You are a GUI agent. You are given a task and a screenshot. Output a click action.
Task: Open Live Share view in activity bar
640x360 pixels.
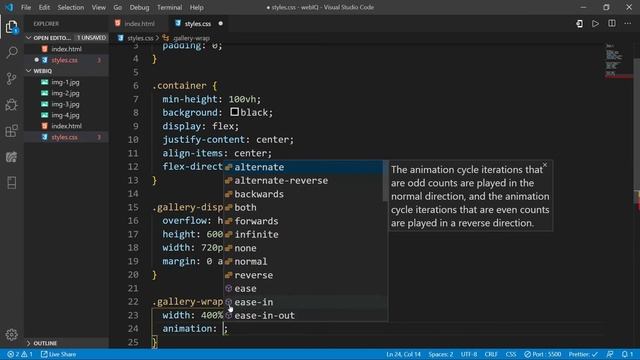(11, 157)
